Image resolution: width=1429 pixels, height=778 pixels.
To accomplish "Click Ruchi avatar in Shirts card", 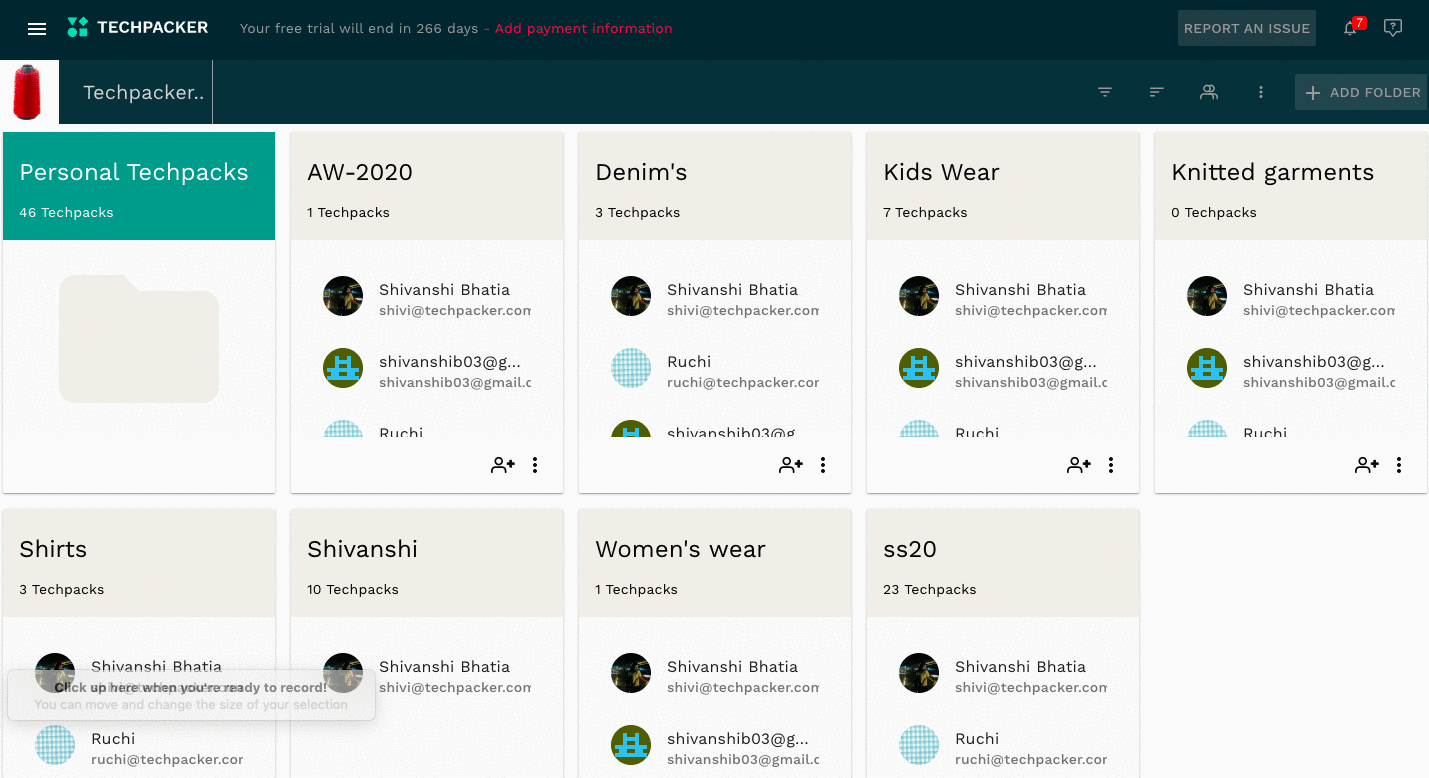I will [x=55, y=745].
